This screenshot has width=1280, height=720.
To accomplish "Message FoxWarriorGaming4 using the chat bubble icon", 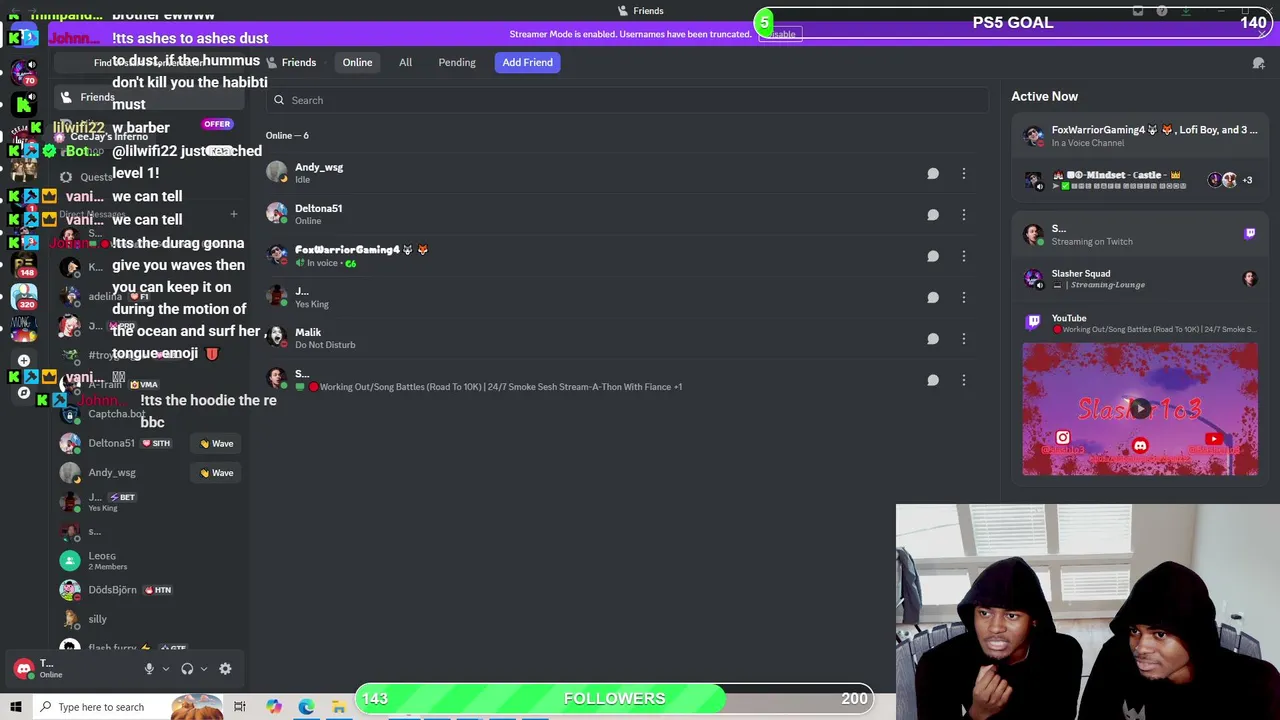I will click(933, 256).
